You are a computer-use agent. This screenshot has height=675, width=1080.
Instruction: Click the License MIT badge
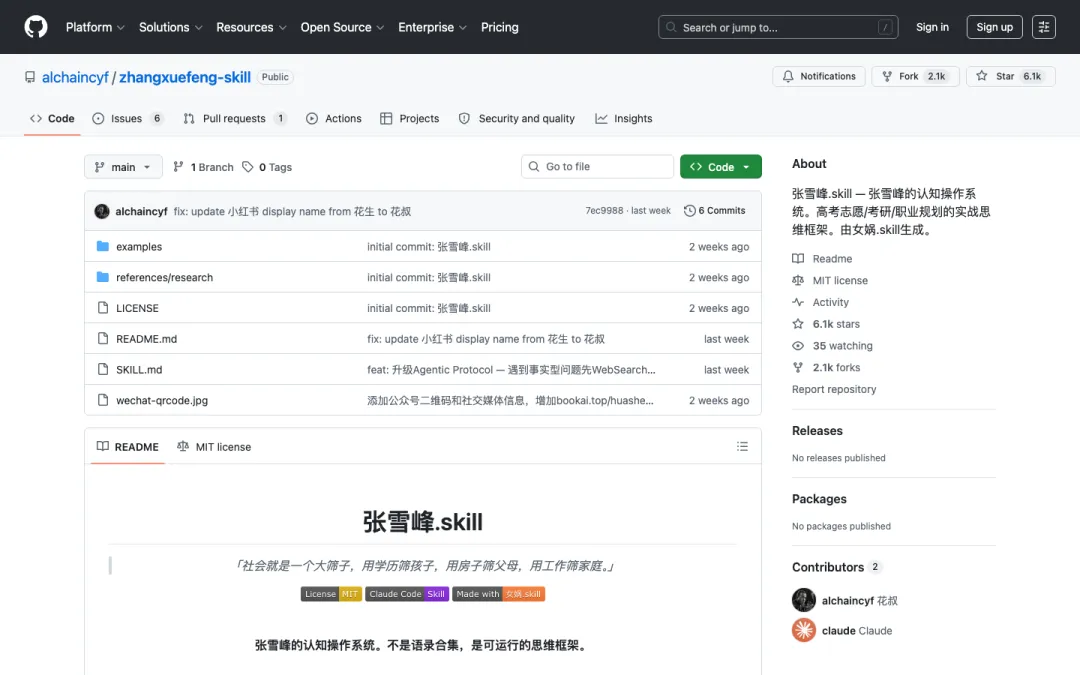point(331,594)
